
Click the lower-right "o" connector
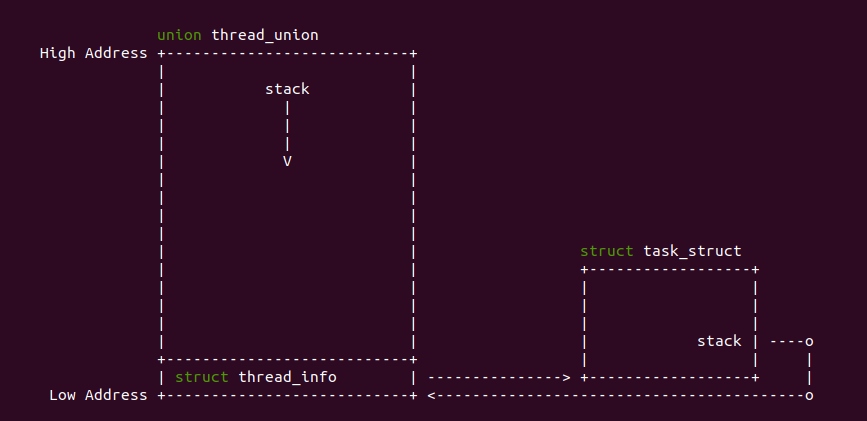tap(809, 395)
